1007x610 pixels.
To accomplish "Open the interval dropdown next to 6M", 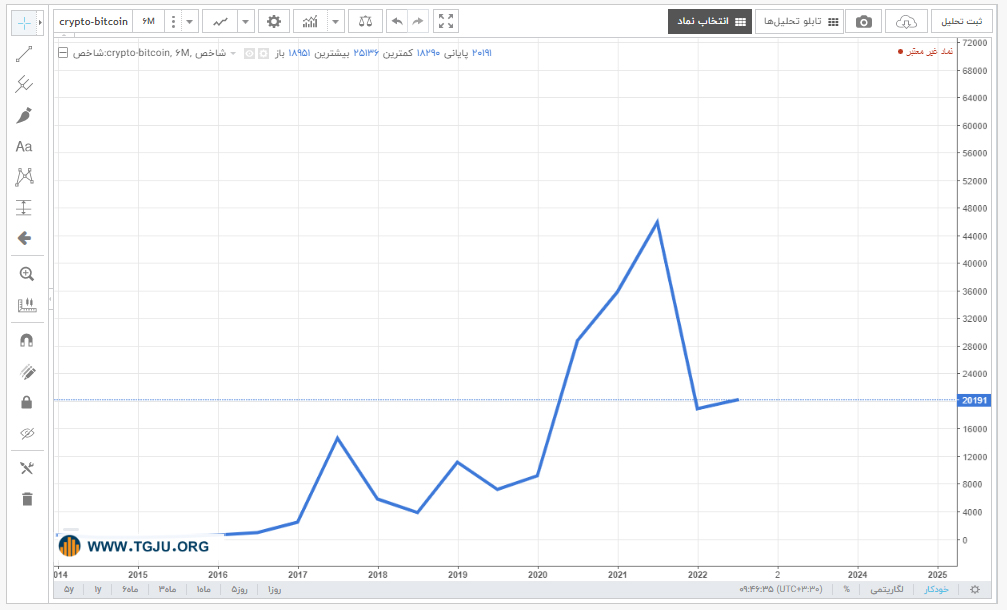I will [189, 21].
